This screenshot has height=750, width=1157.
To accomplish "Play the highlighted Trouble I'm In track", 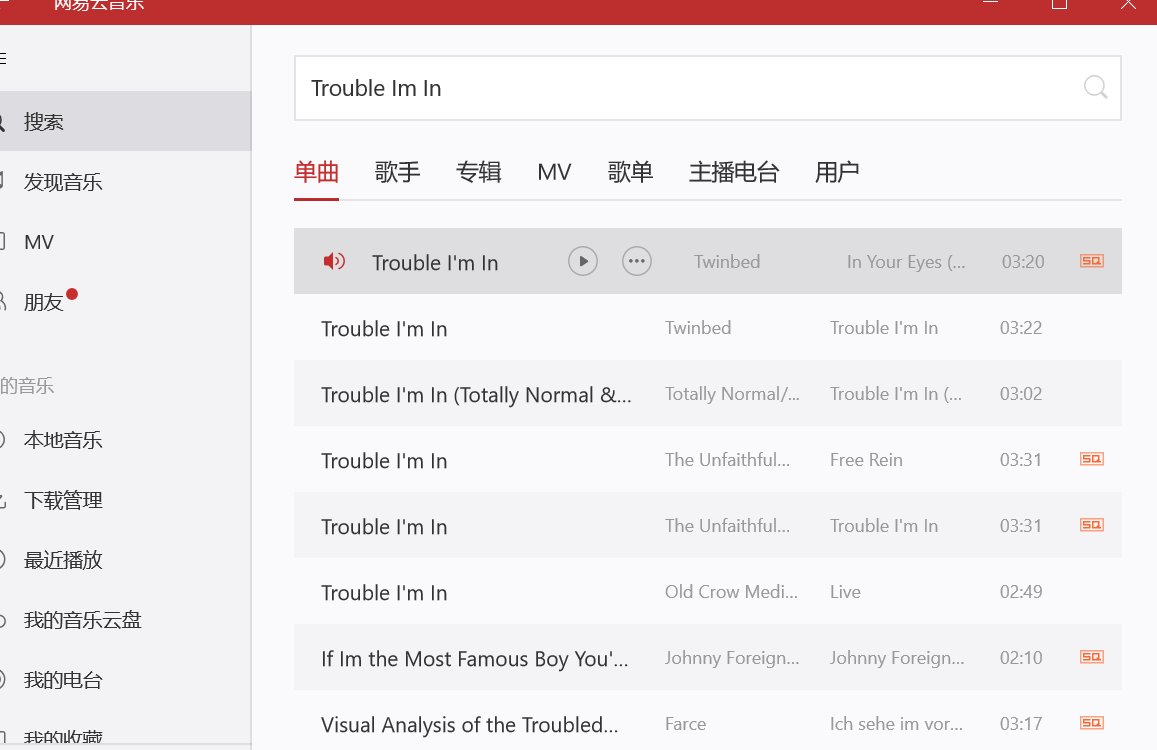I will click(582, 262).
